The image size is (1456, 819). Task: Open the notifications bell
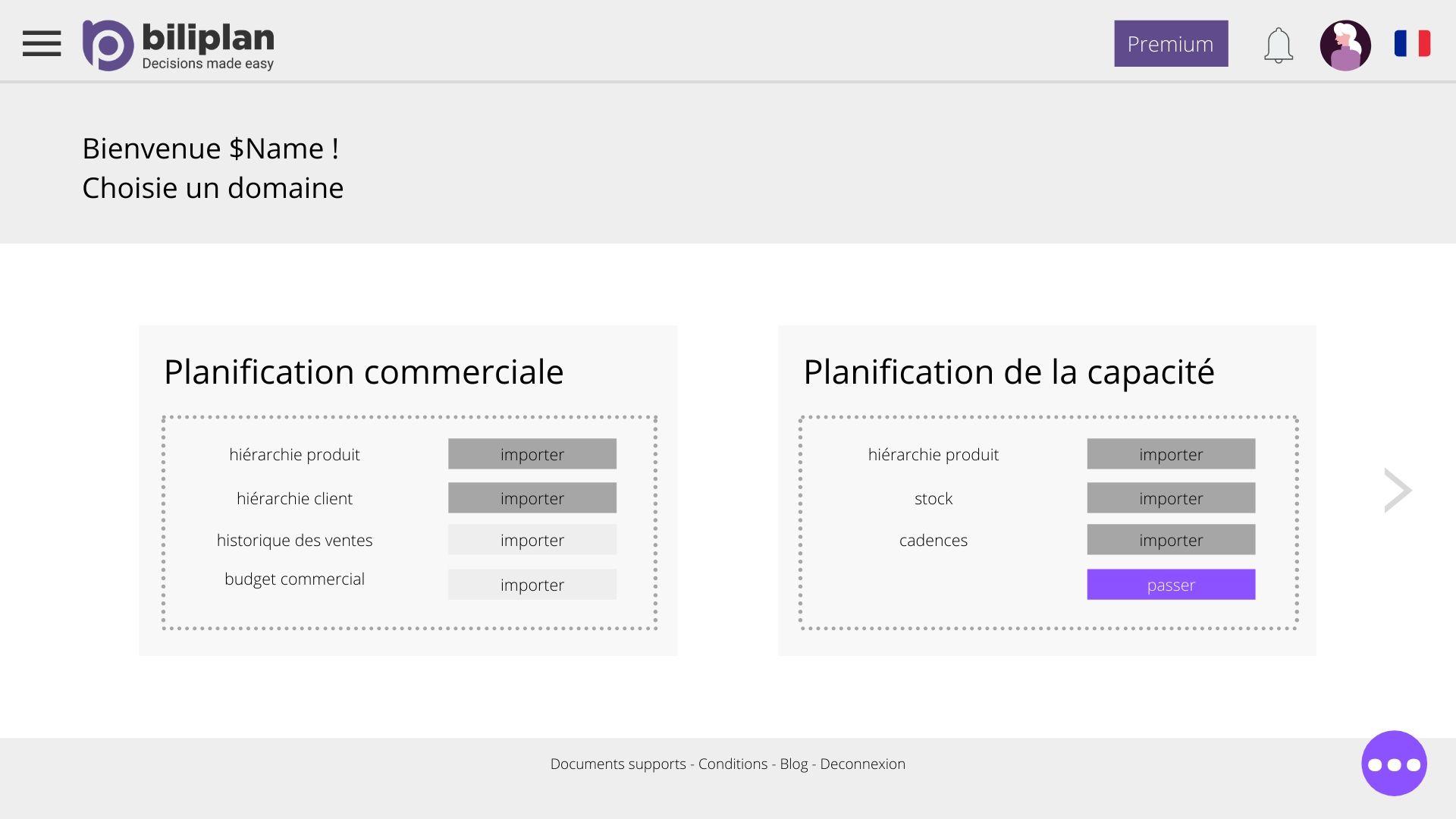click(x=1279, y=45)
